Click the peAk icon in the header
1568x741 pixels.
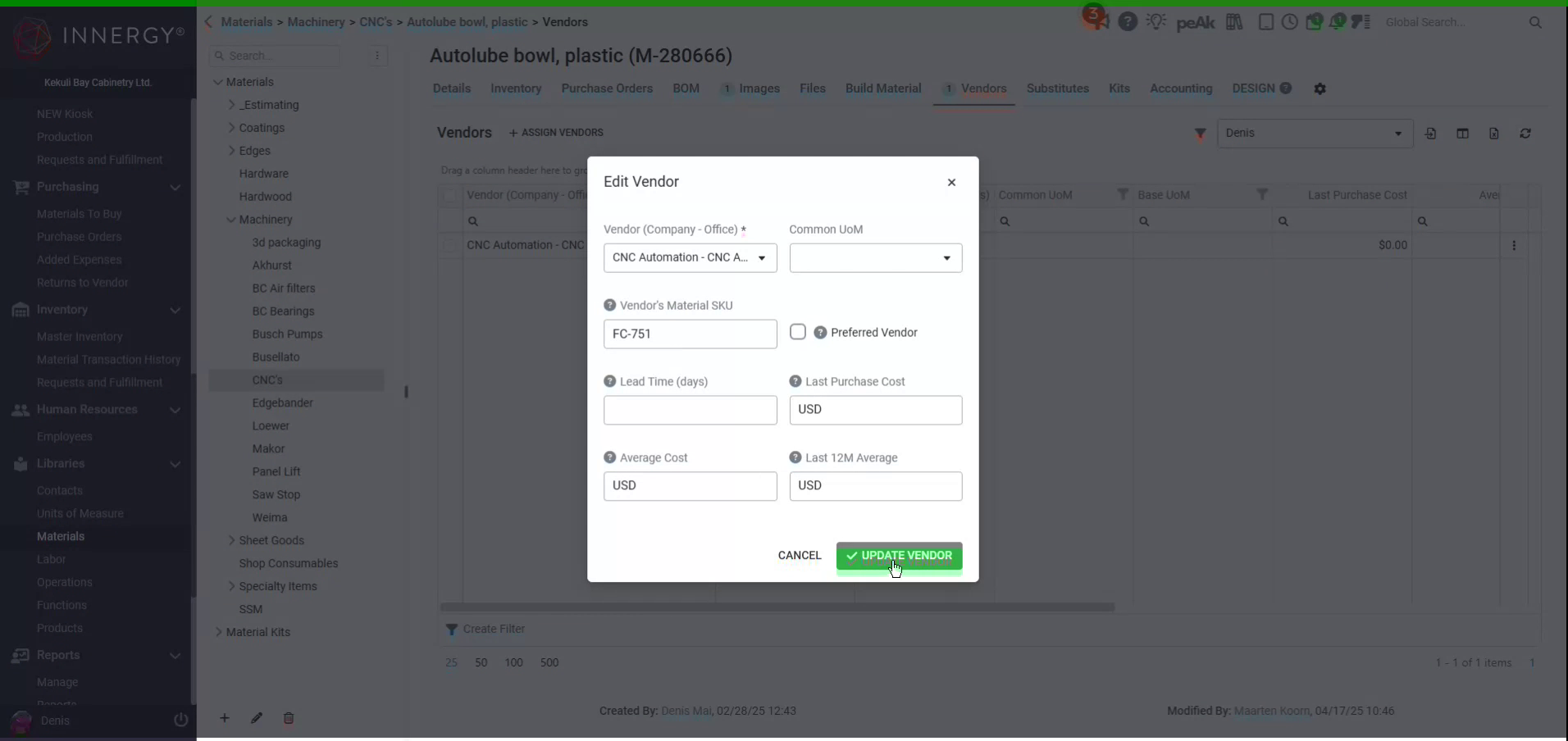pyautogui.click(x=1197, y=22)
